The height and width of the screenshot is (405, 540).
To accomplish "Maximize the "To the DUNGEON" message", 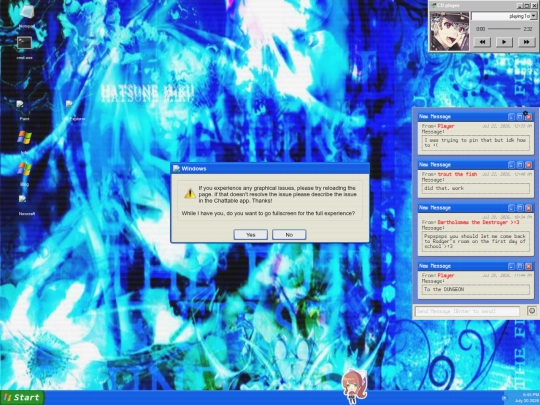I will click(x=520, y=266).
